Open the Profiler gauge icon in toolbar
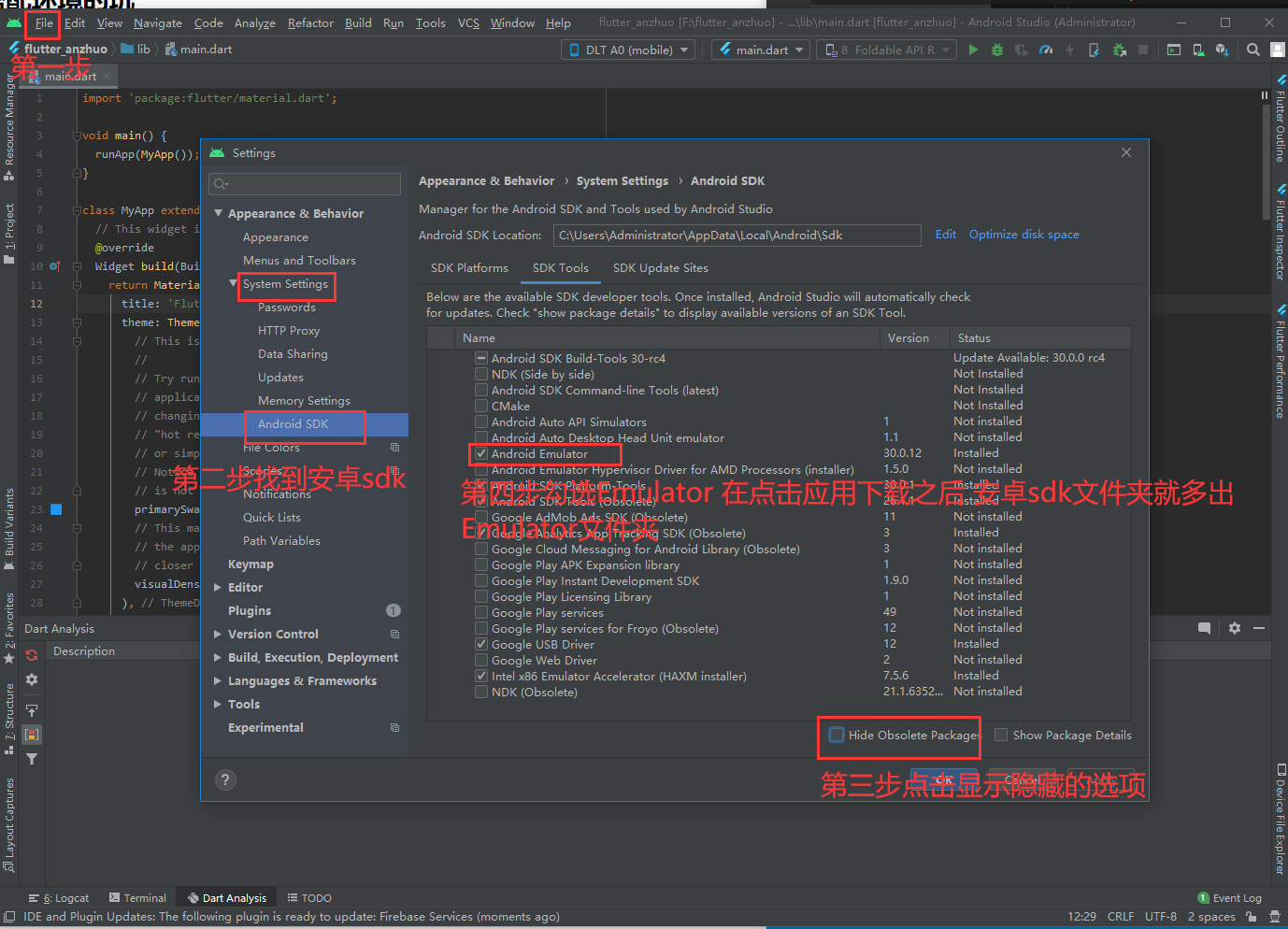 tap(1046, 50)
